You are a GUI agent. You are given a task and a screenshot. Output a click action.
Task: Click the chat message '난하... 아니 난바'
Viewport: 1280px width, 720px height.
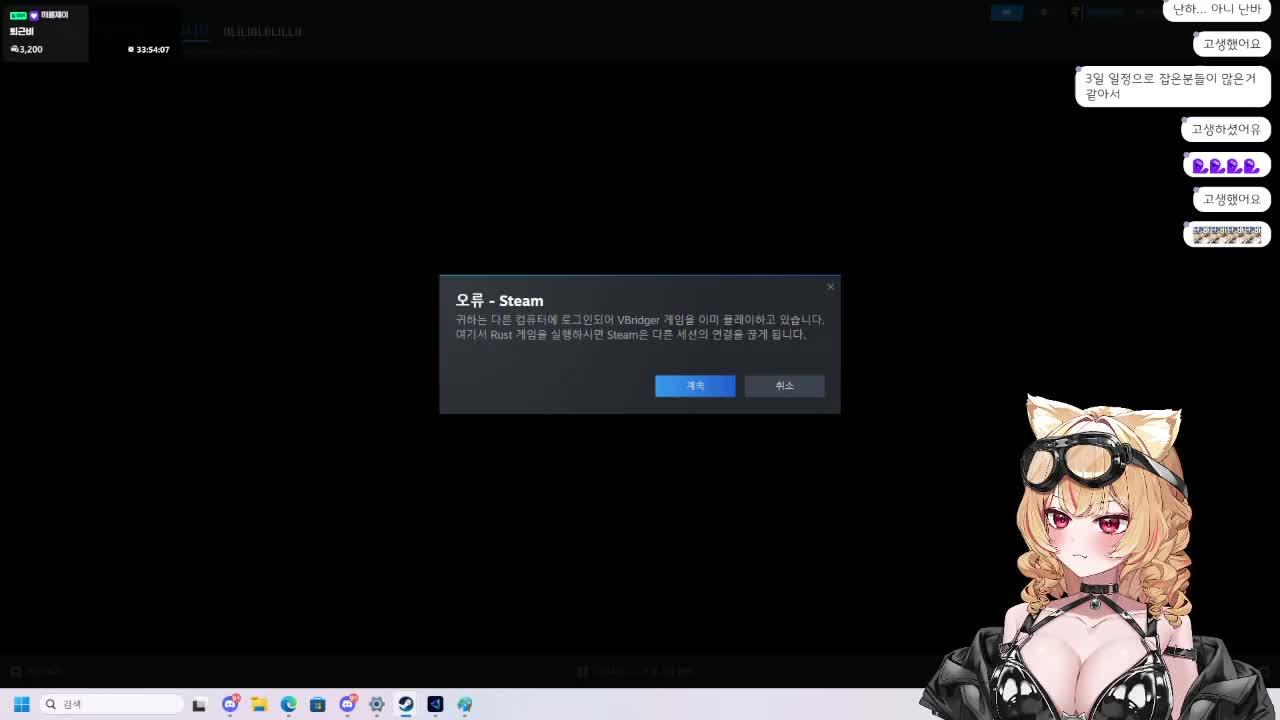coord(1217,10)
